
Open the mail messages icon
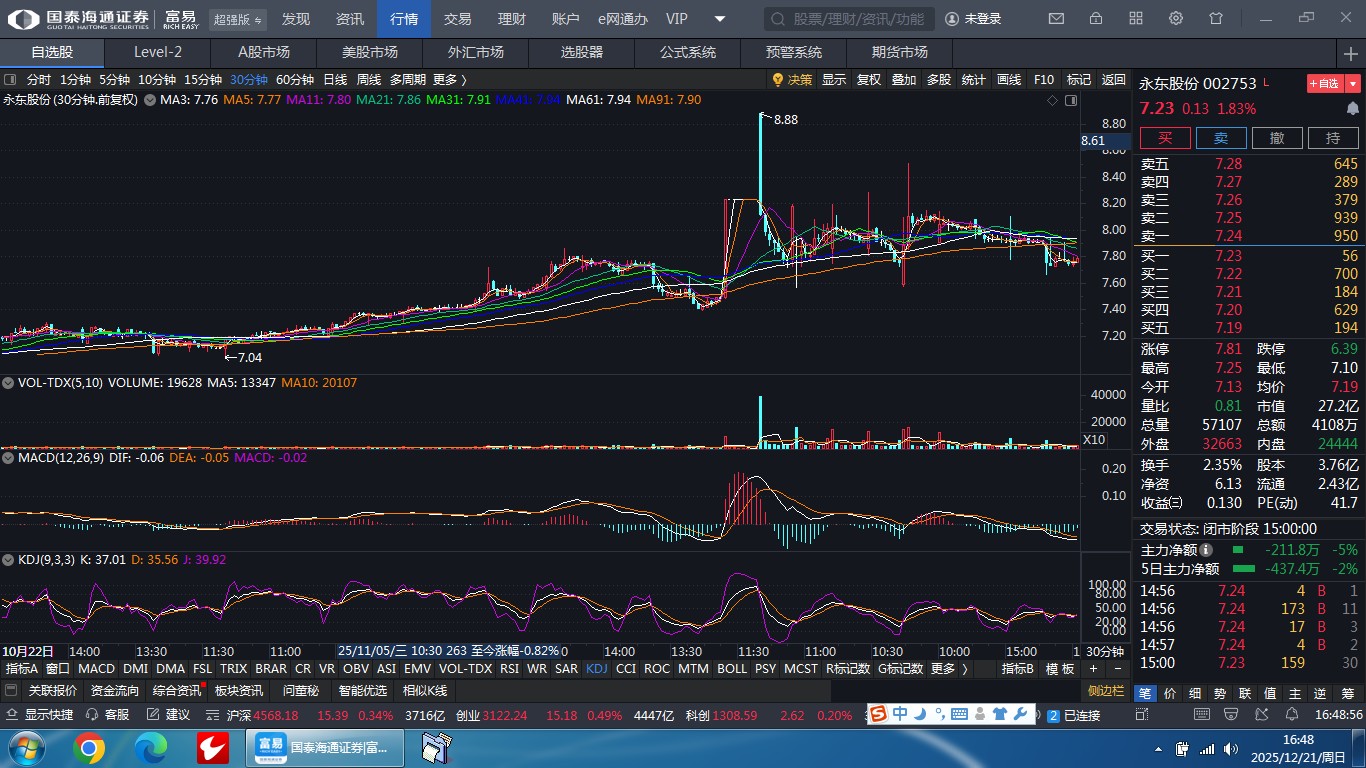1056,19
